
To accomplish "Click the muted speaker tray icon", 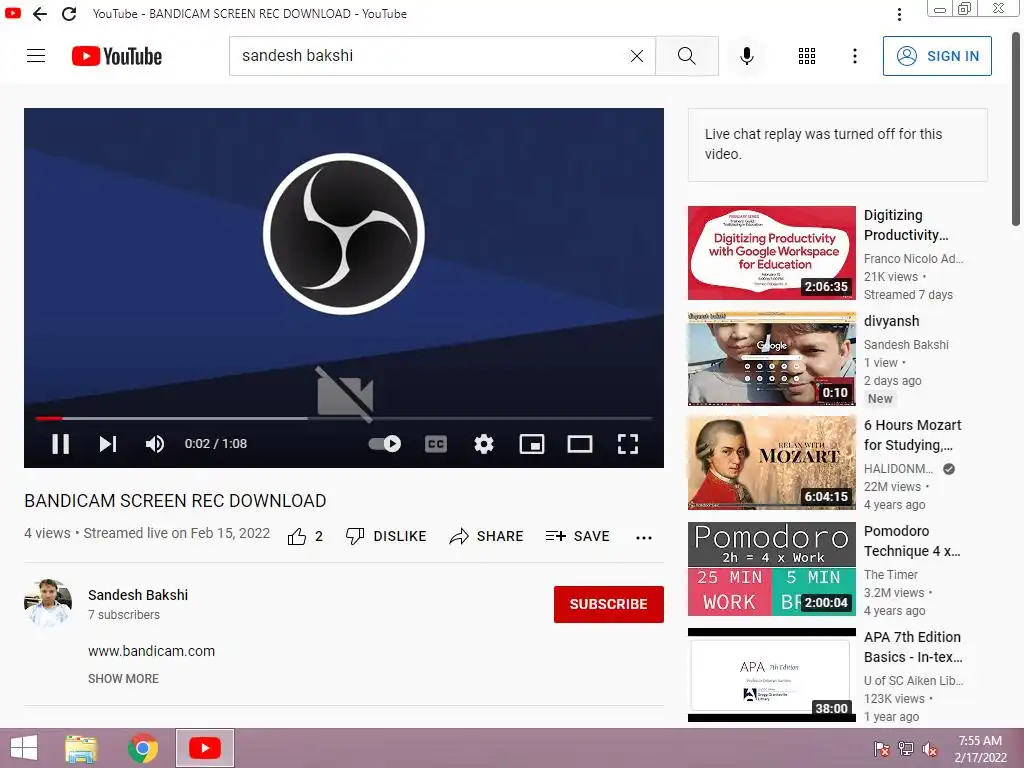I will point(930,749).
